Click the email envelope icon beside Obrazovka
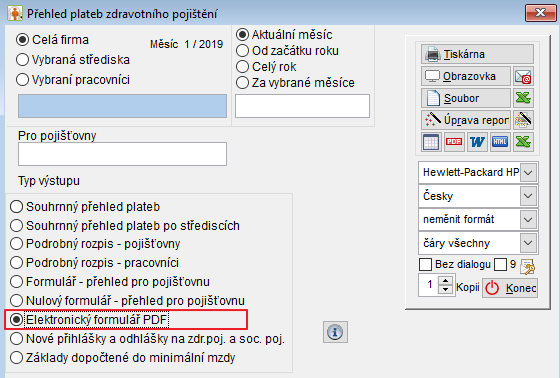Image resolution: width=560 pixels, height=378 pixels. (x=523, y=76)
